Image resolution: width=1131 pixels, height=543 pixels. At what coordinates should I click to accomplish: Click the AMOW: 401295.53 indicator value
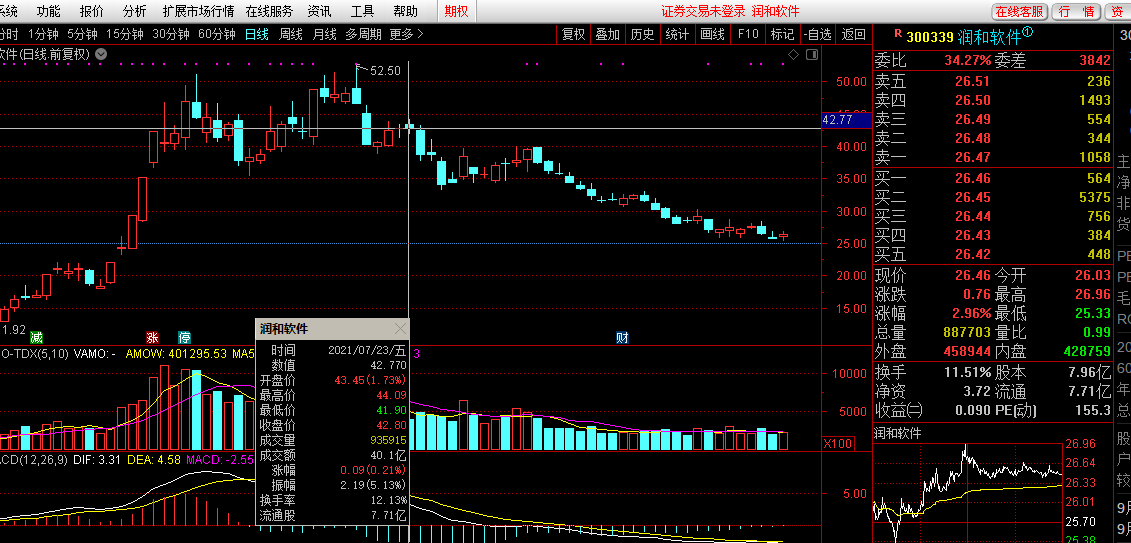(177, 354)
